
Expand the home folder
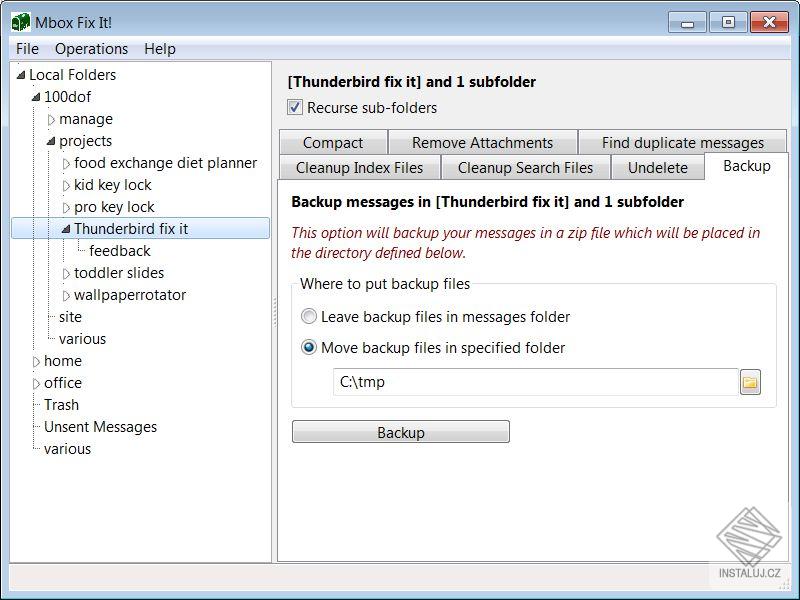(37, 361)
